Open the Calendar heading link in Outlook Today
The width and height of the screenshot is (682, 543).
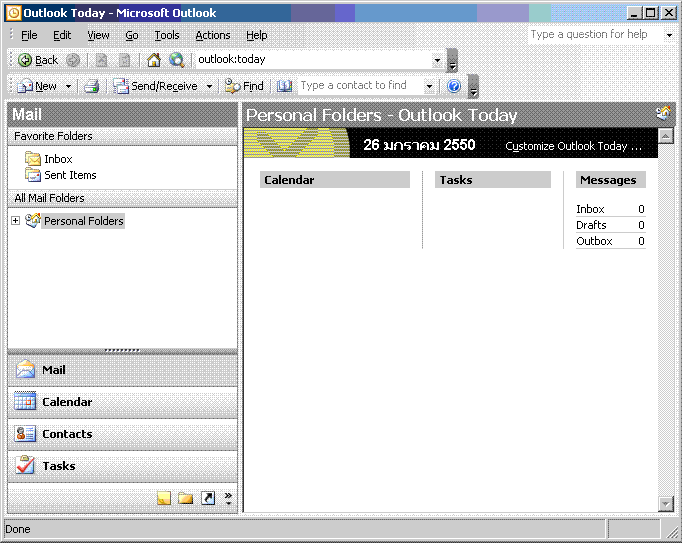tap(289, 180)
